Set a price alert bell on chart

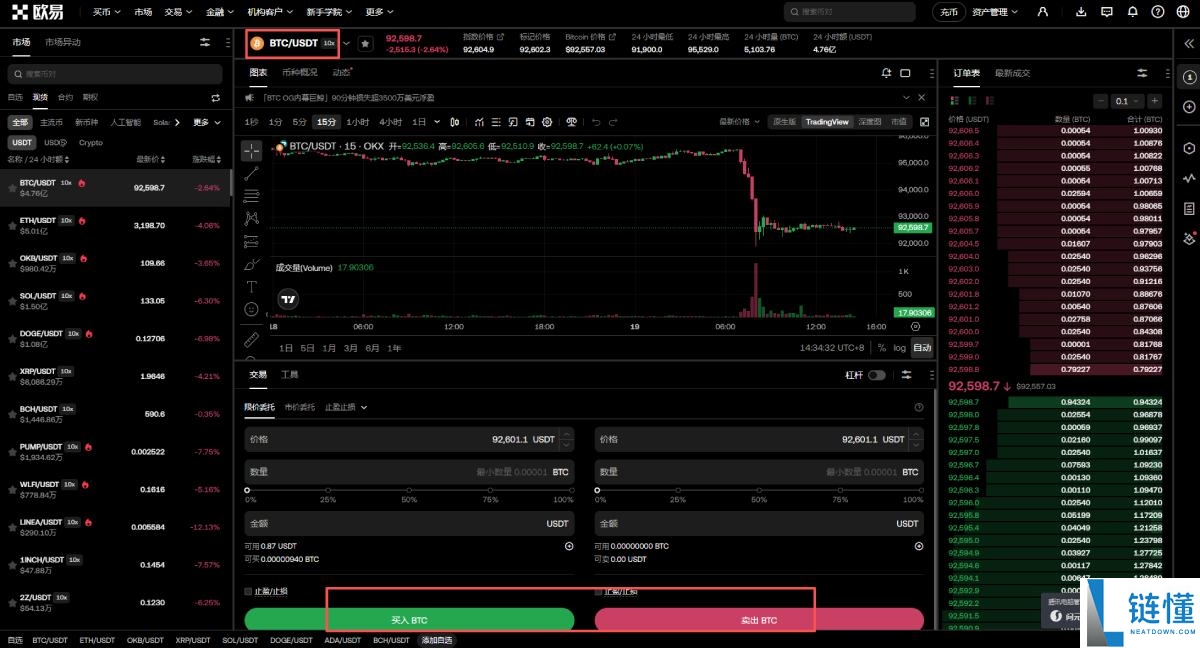(886, 73)
